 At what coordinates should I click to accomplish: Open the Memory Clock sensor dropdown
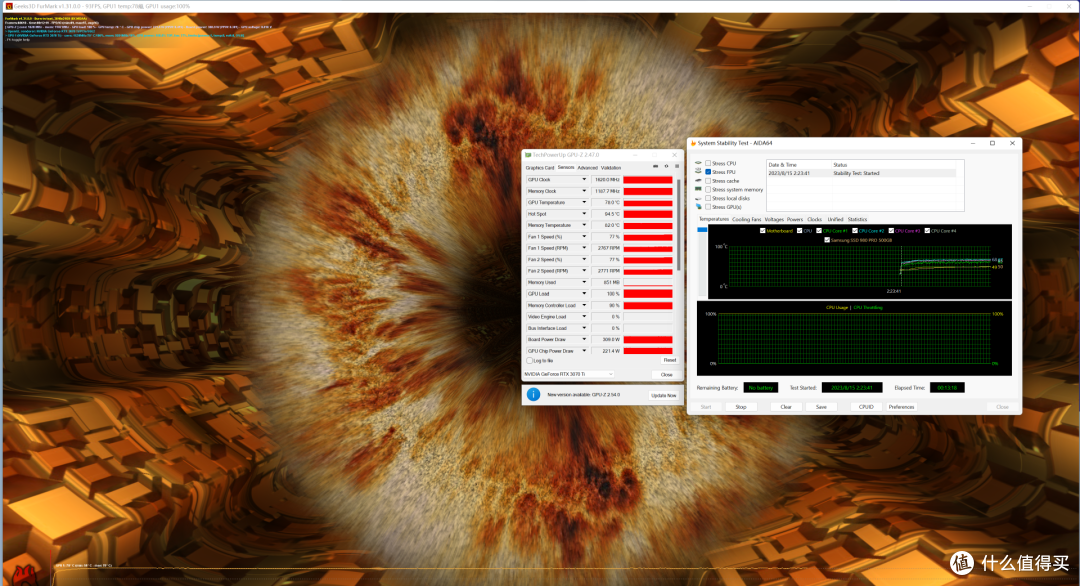click(584, 191)
